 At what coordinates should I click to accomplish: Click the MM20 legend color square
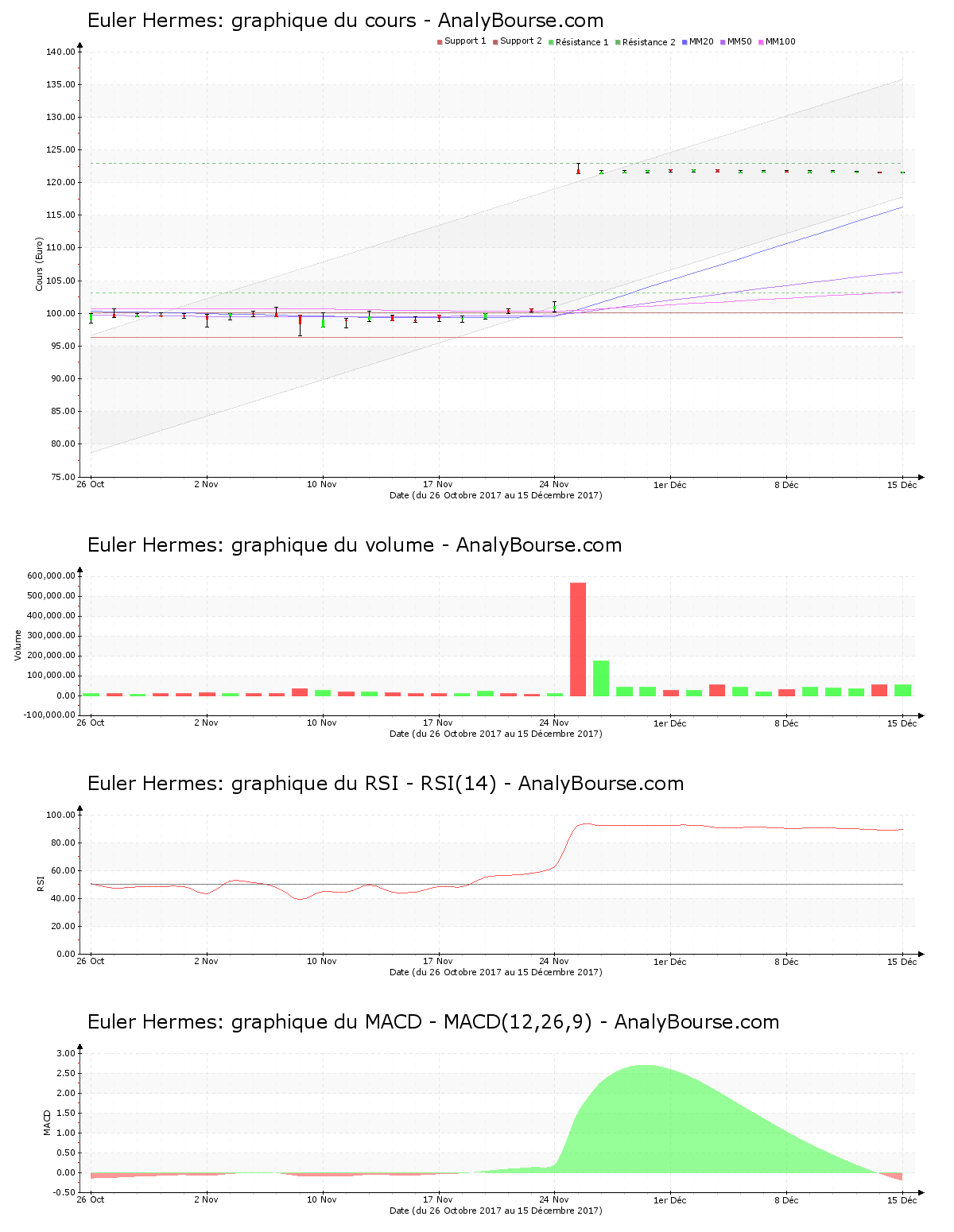tap(684, 42)
